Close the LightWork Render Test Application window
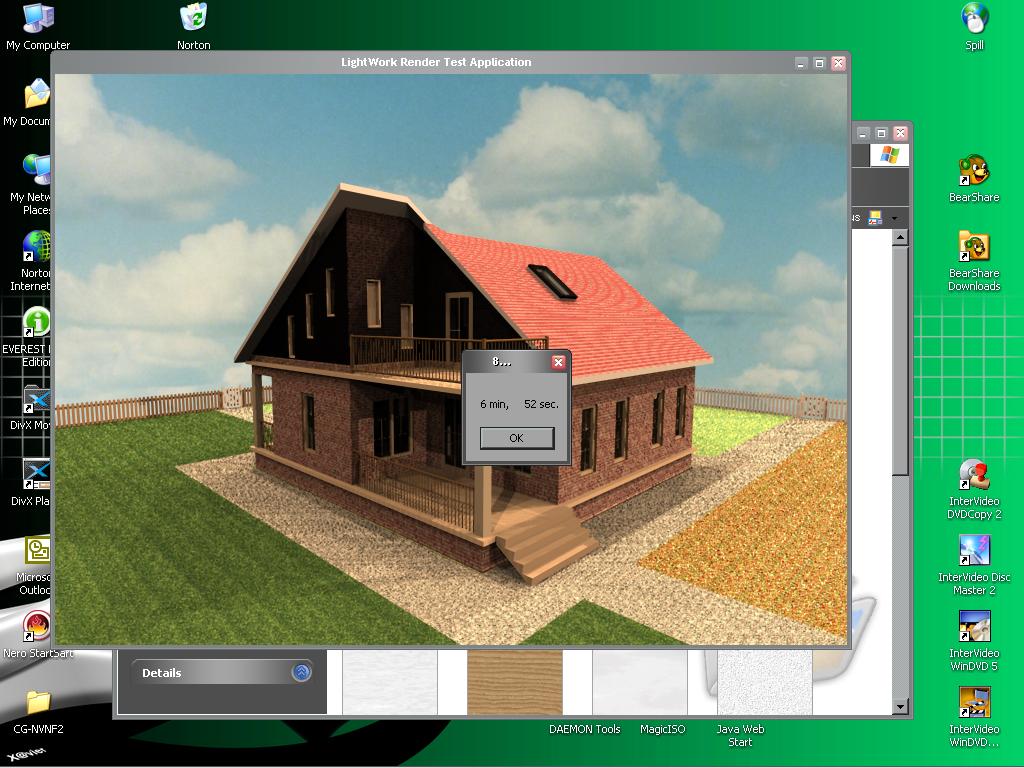 [839, 63]
